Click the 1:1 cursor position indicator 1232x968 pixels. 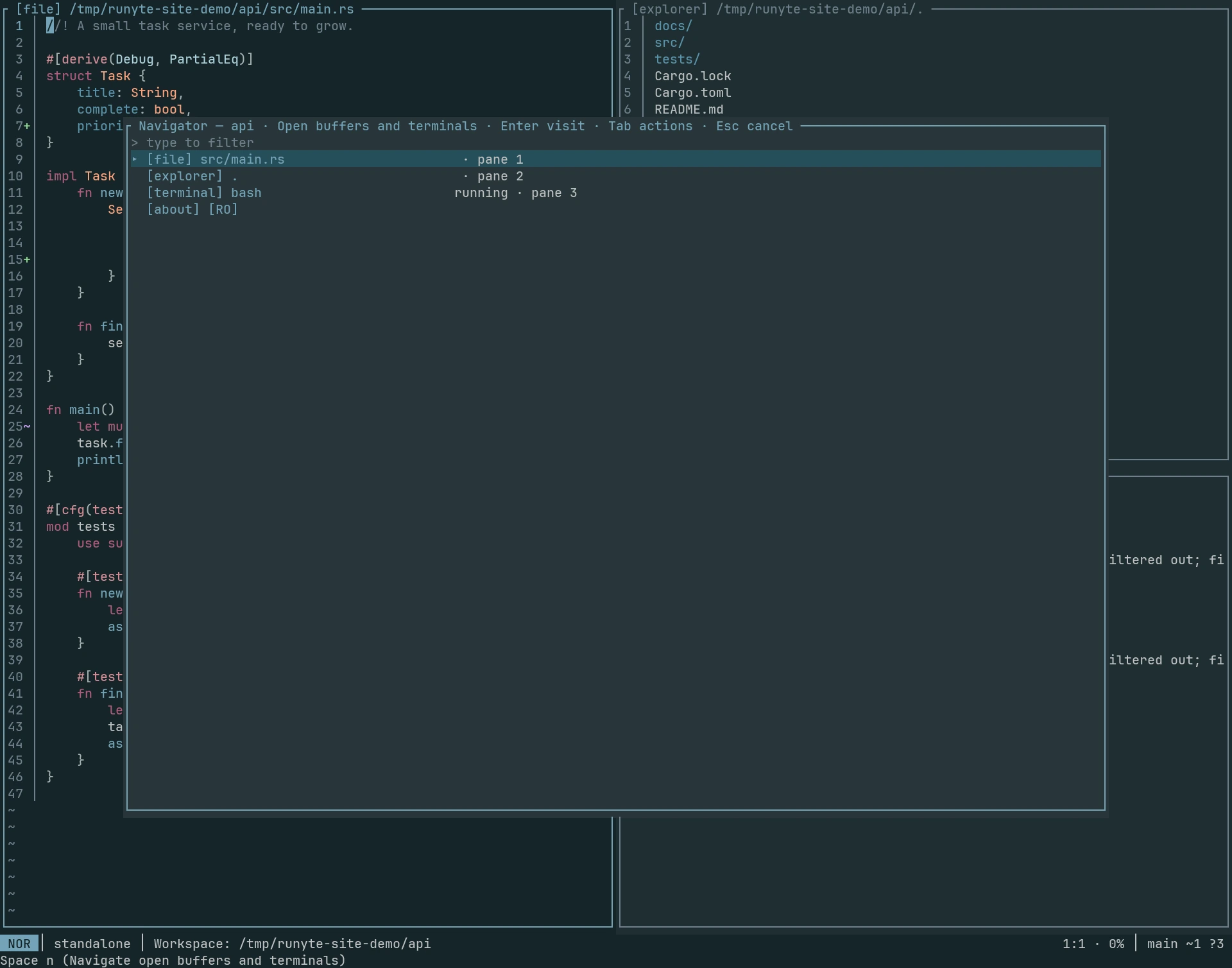tap(1074, 944)
